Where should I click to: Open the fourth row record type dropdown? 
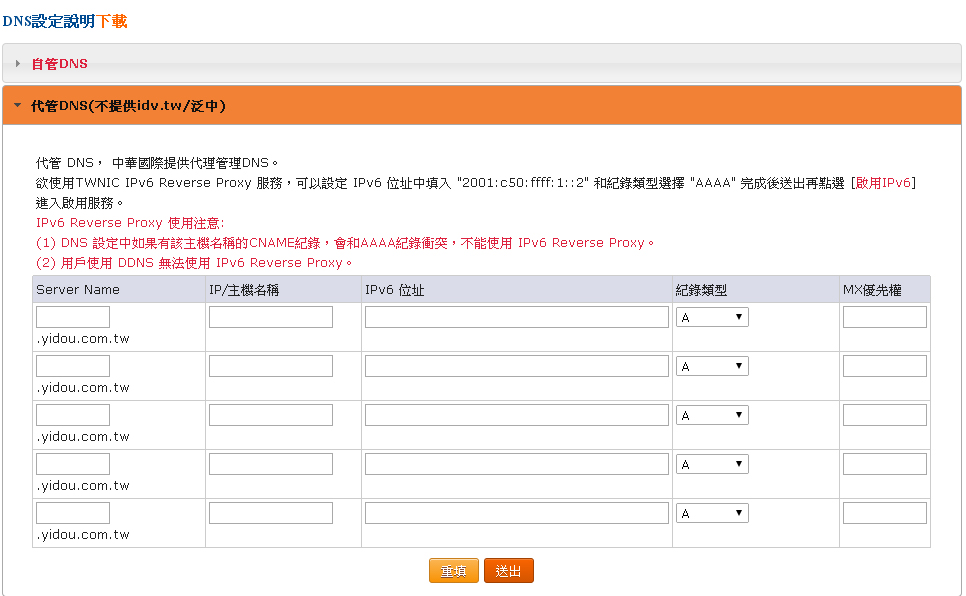(x=712, y=464)
